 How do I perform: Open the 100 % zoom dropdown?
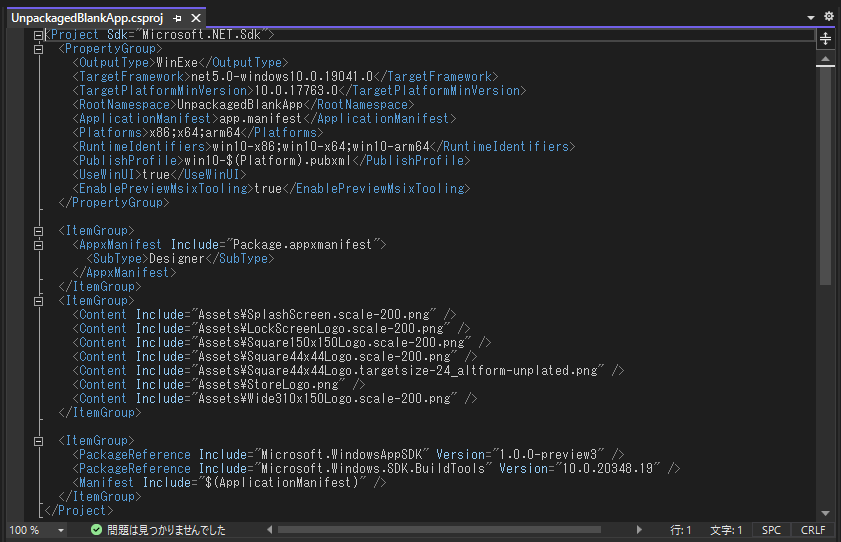[61, 530]
